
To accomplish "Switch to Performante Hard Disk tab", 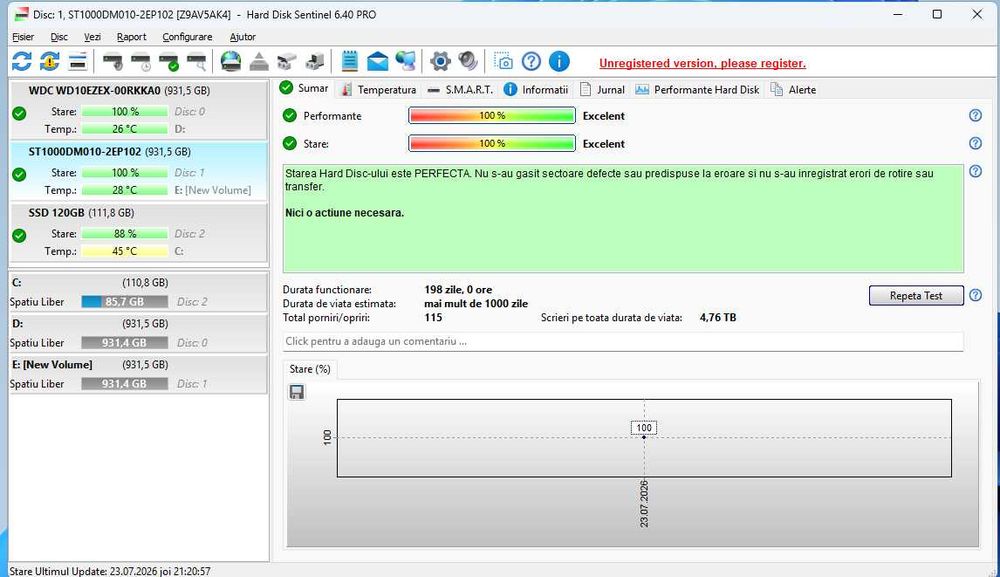I will (x=697, y=90).
